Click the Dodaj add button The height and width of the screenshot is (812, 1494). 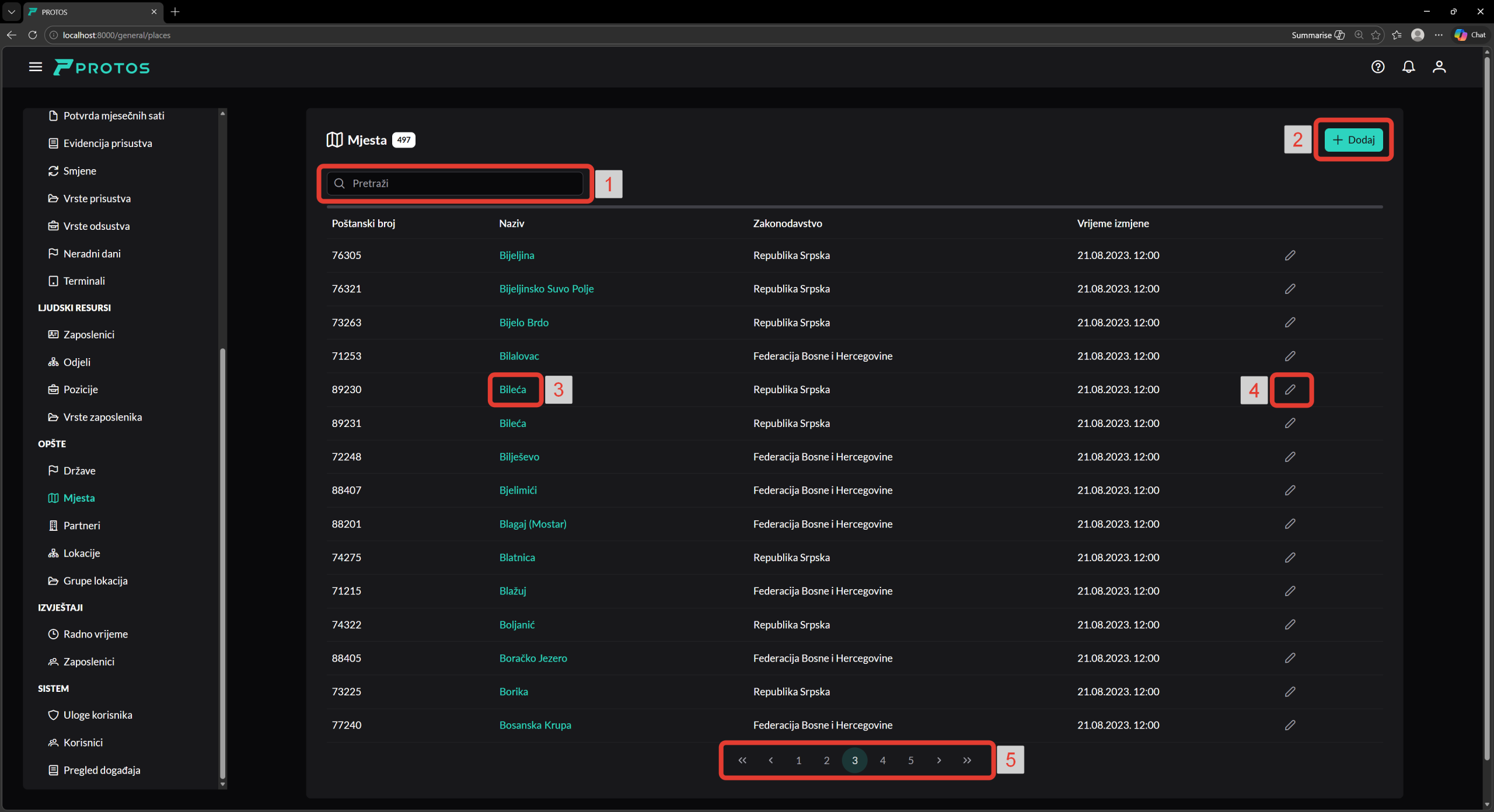click(1353, 140)
